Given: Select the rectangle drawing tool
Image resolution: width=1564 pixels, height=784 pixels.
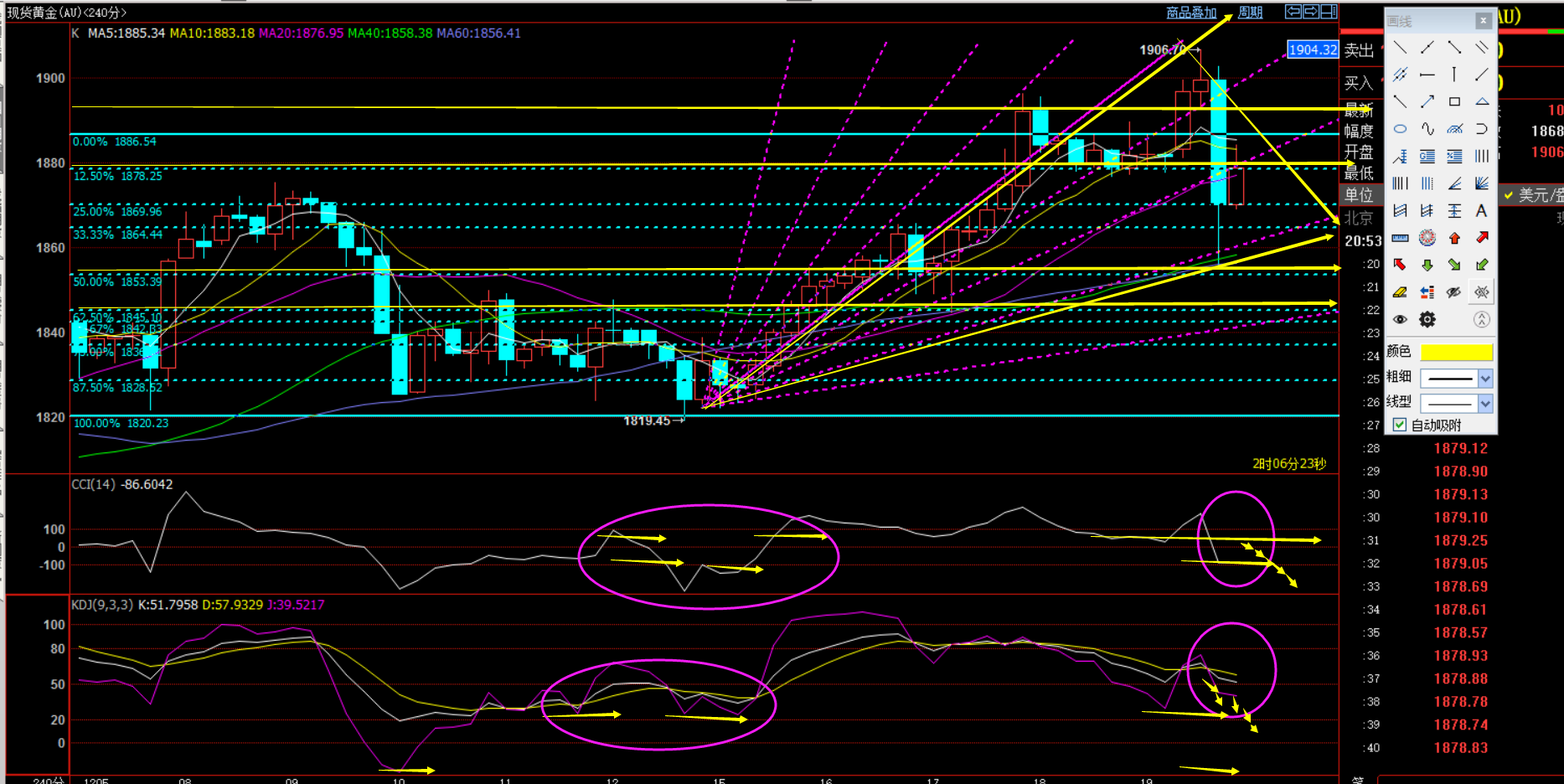Looking at the screenshot, I should [1454, 102].
